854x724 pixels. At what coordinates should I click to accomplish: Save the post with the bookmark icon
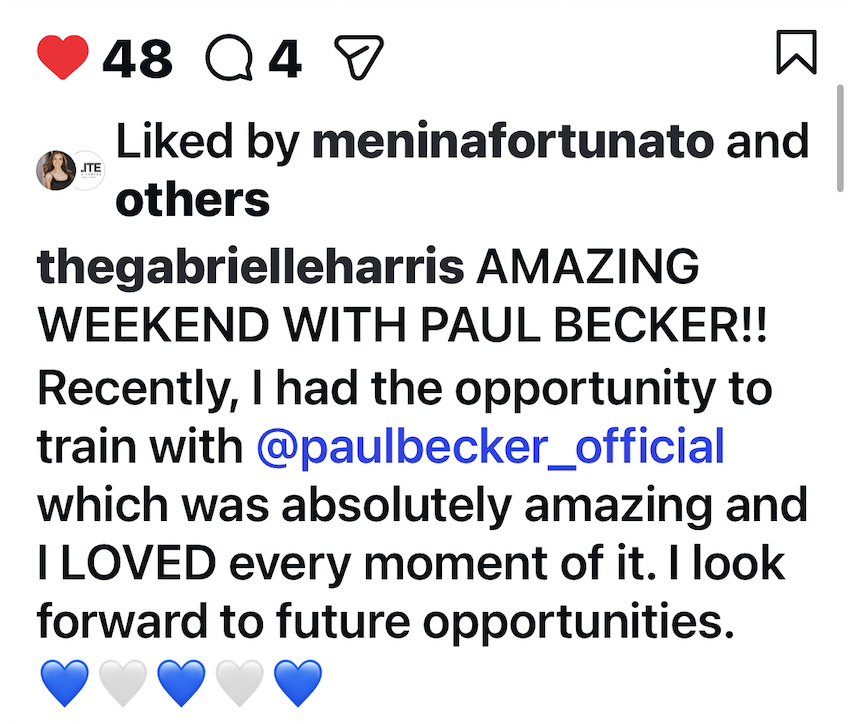[x=796, y=54]
